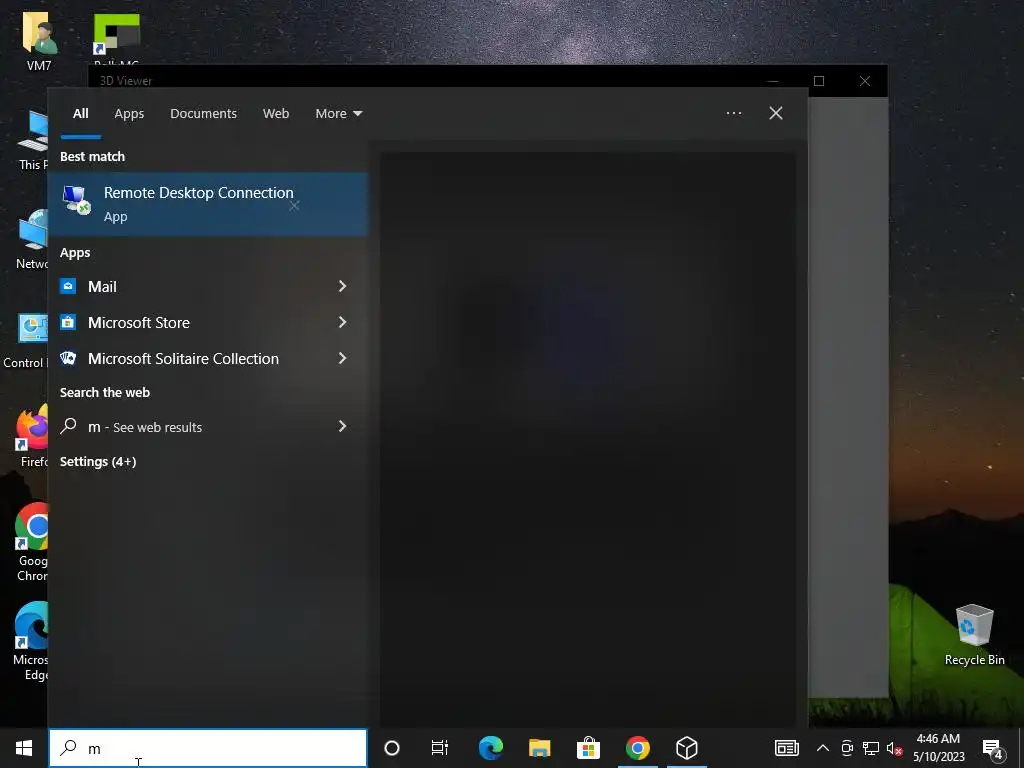The height and width of the screenshot is (768, 1024).
Task: Open Microsoft Store taskbar icon
Action: 588,748
